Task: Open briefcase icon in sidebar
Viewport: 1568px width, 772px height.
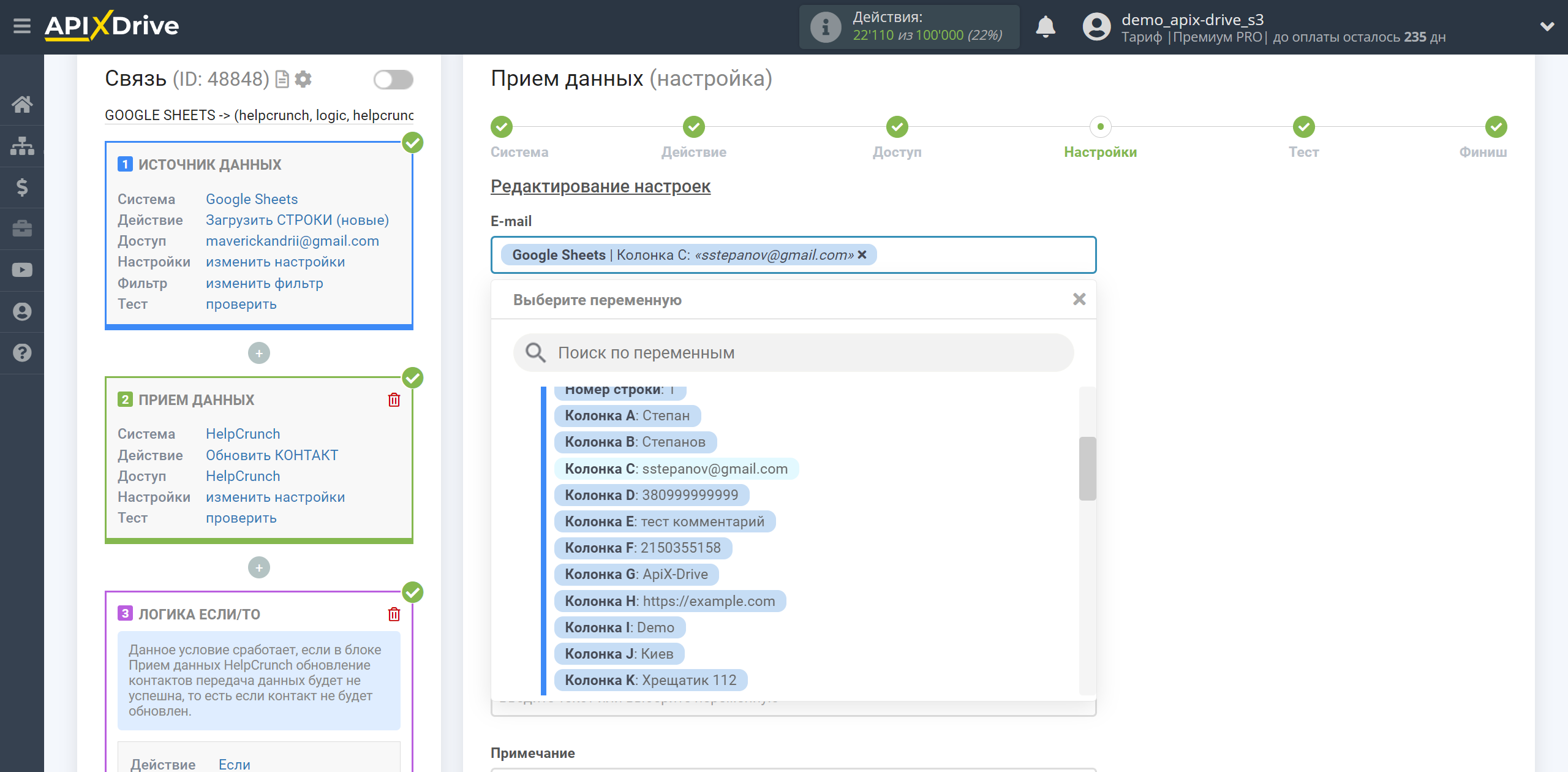Action: (22, 229)
